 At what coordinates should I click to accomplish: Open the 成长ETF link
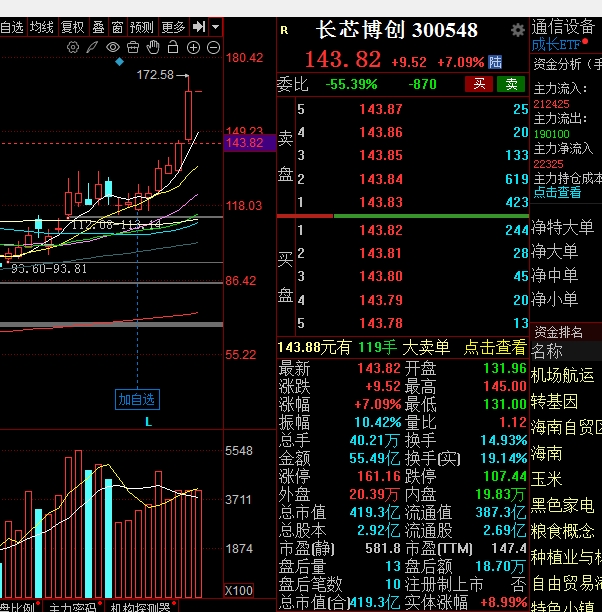click(556, 45)
